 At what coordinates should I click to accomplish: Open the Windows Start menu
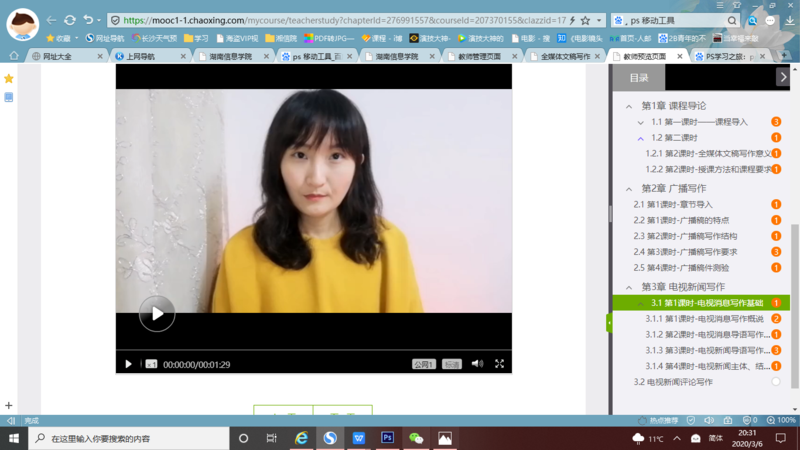point(14,438)
